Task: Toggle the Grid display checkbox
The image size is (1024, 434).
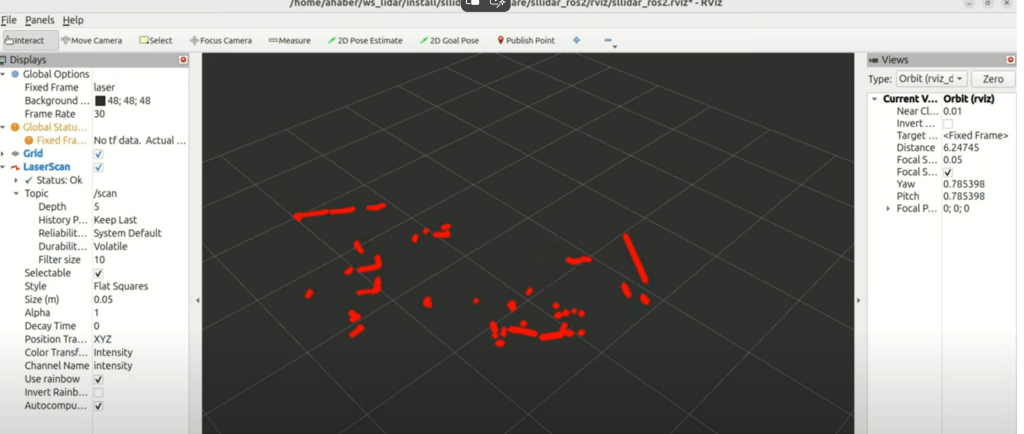Action: click(x=98, y=154)
